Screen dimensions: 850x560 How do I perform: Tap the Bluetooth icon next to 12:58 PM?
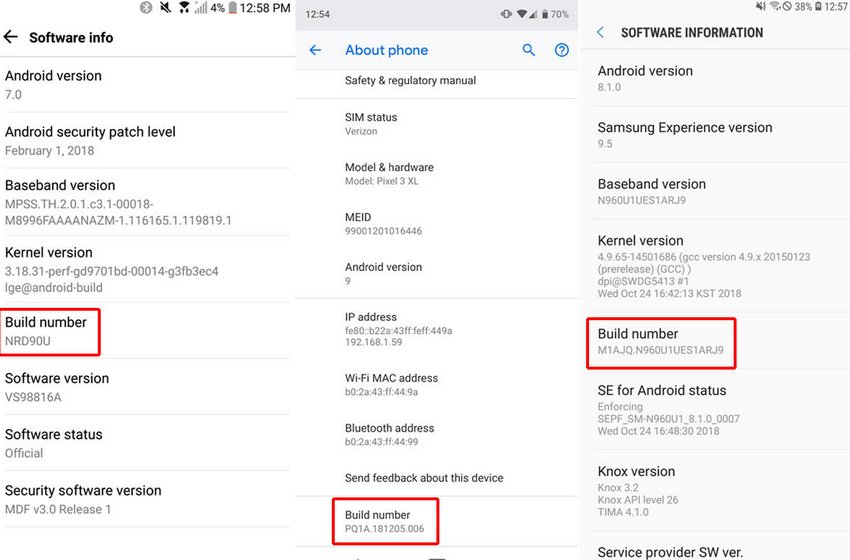[145, 8]
